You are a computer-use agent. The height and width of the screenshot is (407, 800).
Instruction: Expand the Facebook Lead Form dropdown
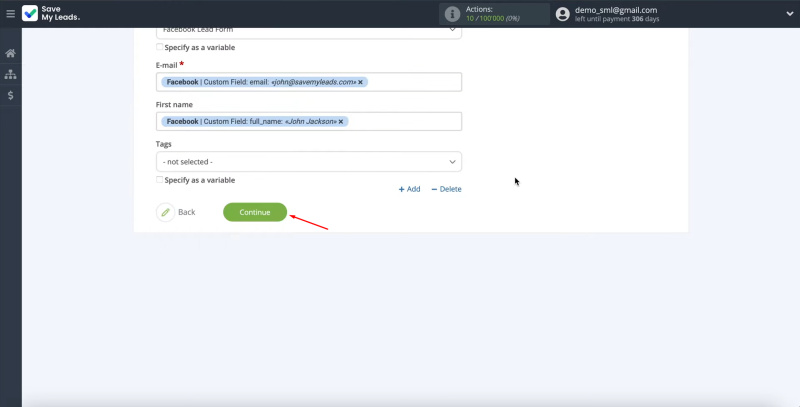click(309, 31)
